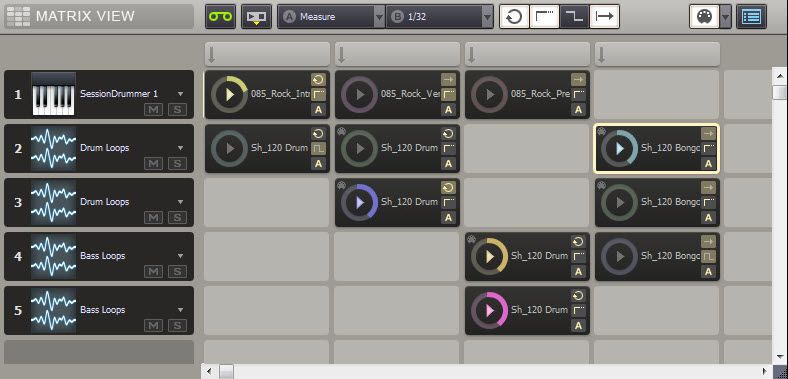
Task: Open the cell list view icon
Action: pyautogui.click(x=752, y=17)
